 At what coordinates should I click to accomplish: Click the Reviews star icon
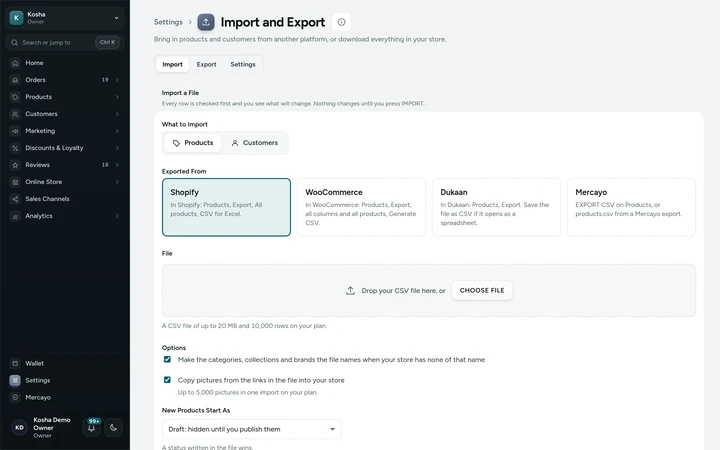pos(15,165)
